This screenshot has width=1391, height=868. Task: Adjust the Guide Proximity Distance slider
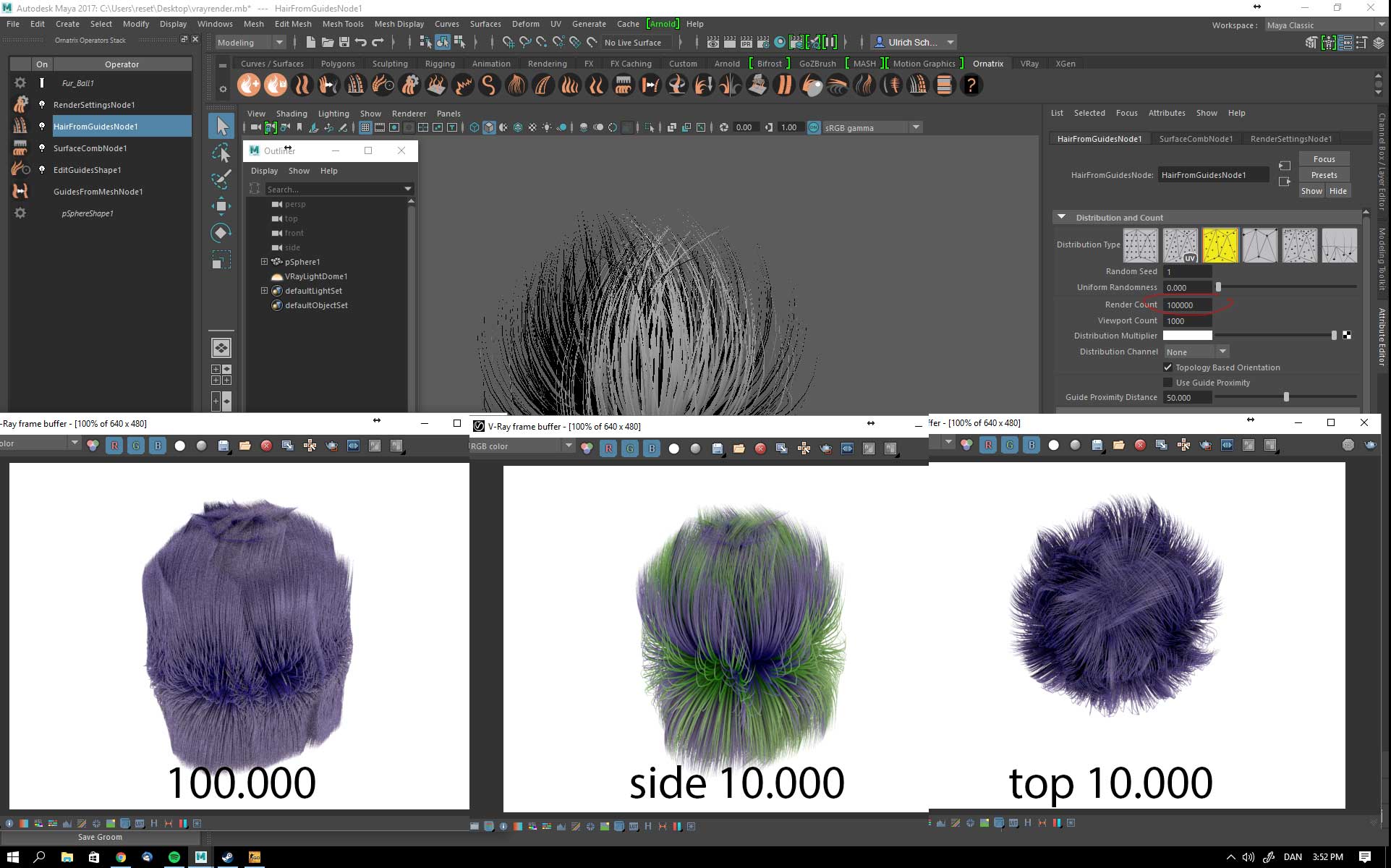tap(1285, 397)
